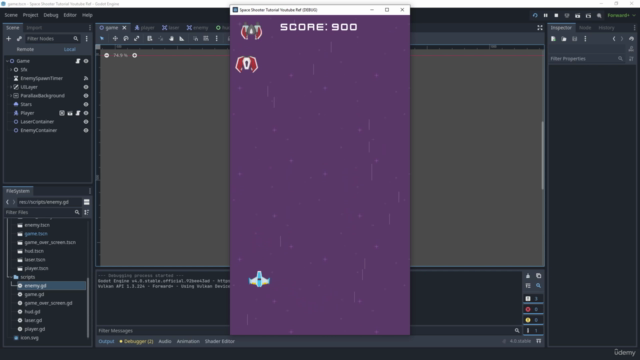Screen dimensions: 640x360
Task: Click the remote debug icon
Action: tap(567, 16)
